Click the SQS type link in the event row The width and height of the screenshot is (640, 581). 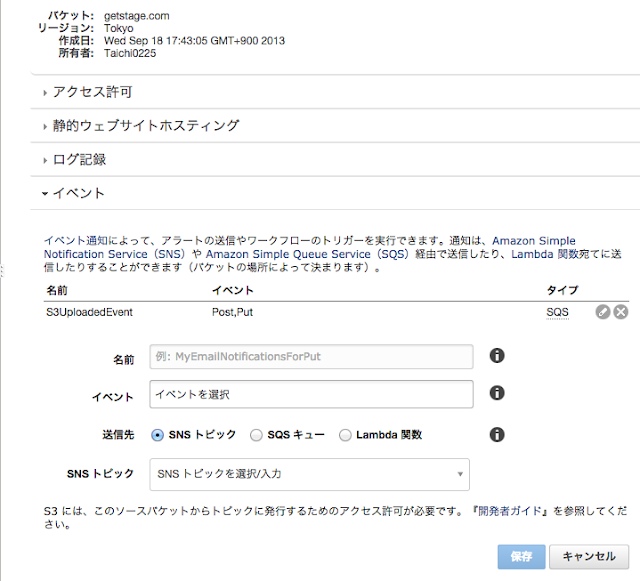pyautogui.click(x=557, y=312)
